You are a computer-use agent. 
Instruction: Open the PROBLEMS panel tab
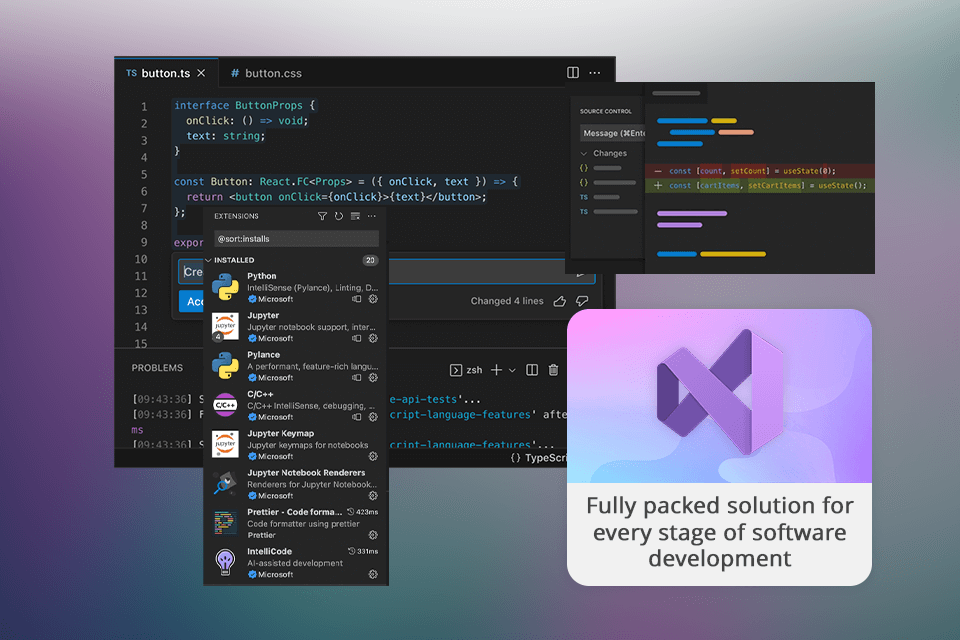pyautogui.click(x=157, y=367)
